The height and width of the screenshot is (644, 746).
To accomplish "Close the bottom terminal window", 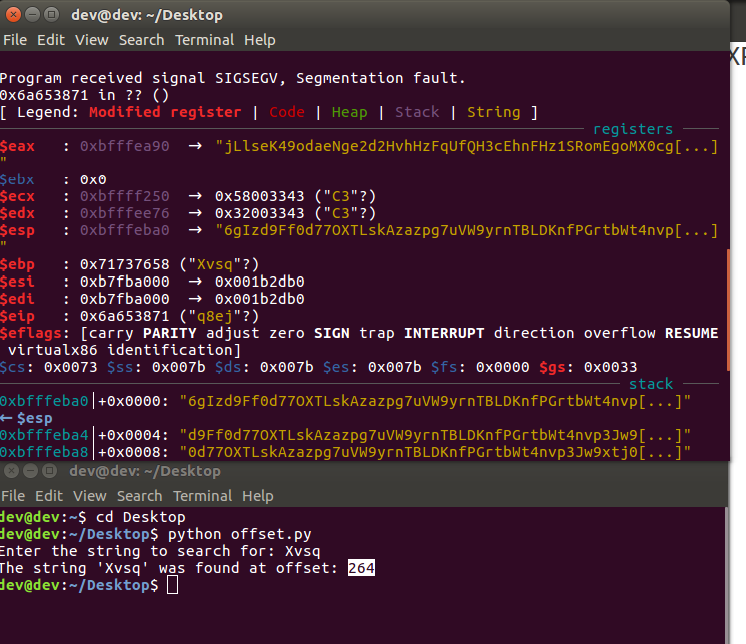I will pos(11,471).
